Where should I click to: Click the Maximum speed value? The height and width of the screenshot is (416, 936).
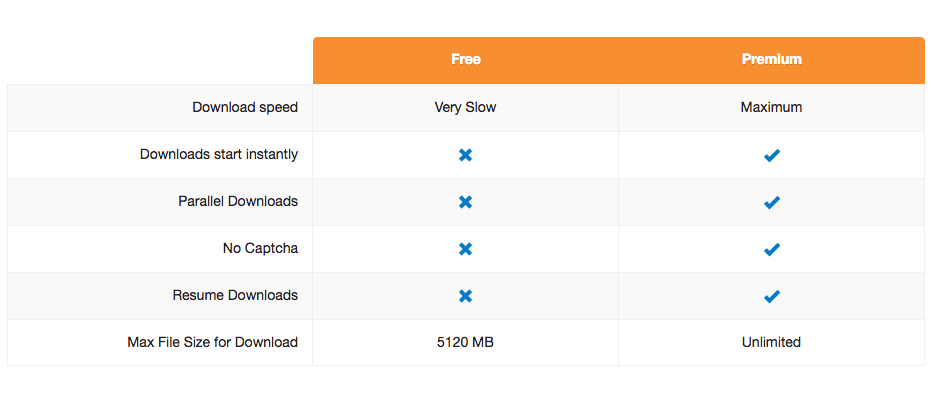click(x=771, y=108)
